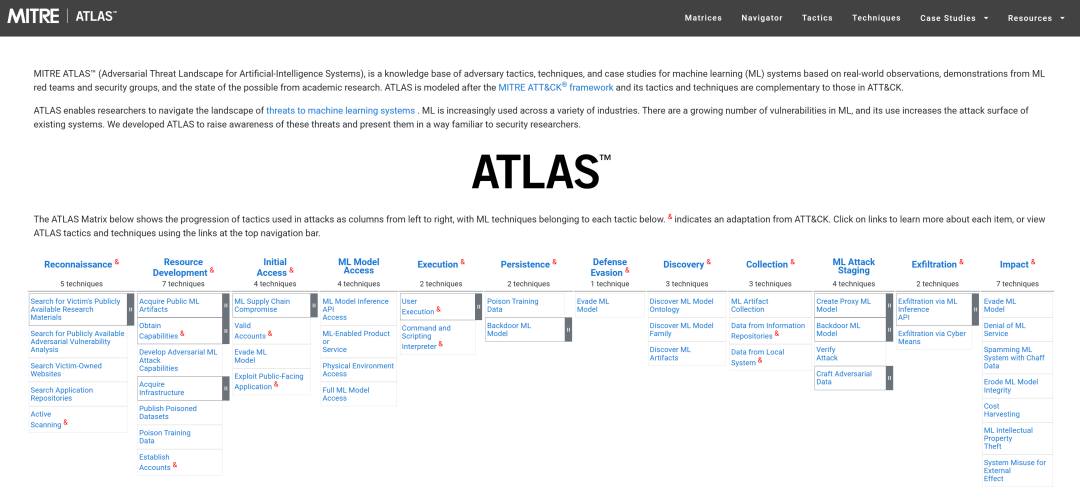Open Discover ML Model Family technique
The image size is (1080, 502).
click(682, 329)
